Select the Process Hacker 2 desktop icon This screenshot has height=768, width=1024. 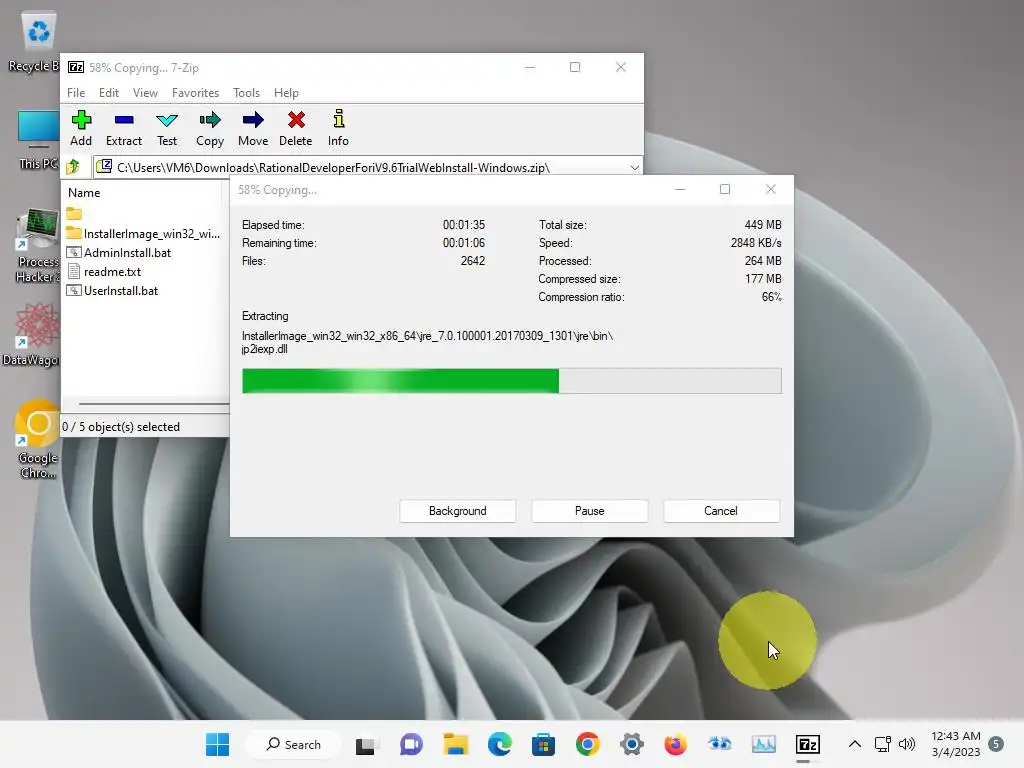pos(38,245)
